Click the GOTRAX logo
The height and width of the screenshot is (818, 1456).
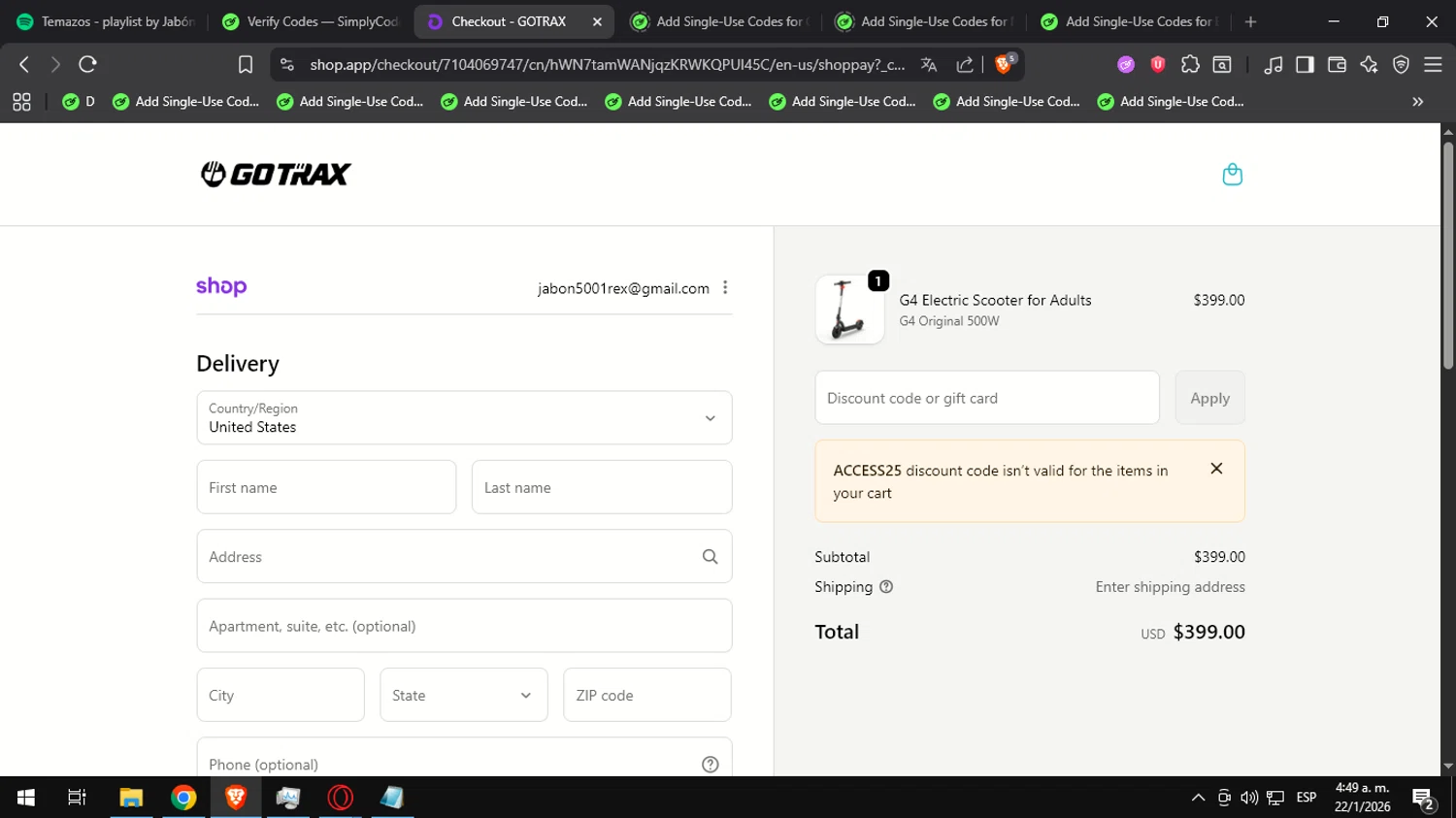pyautogui.click(x=276, y=174)
